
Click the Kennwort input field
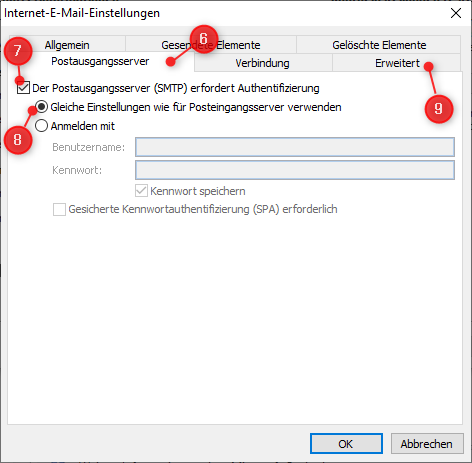295,170
